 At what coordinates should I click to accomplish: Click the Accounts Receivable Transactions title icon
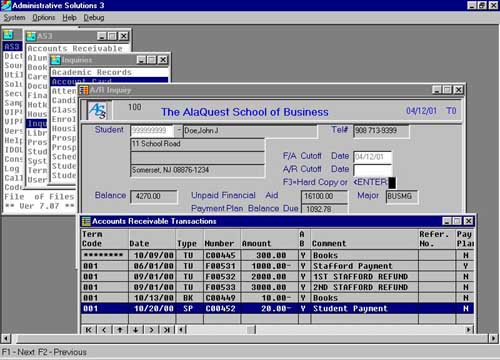[86, 221]
